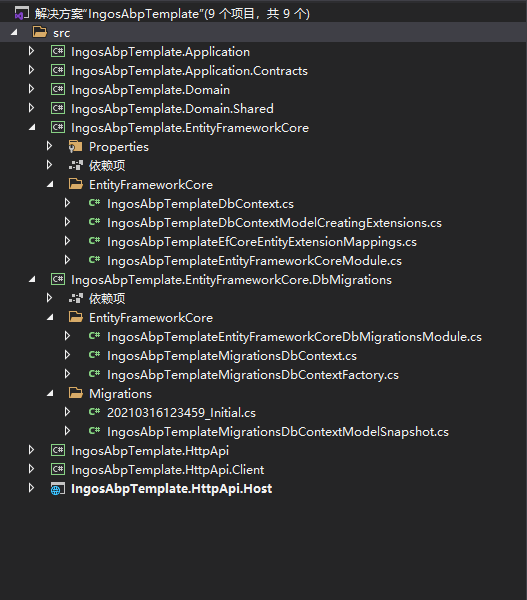This screenshot has width=527, height=600.
Task: Click the Properties folder wrench icon
Action: point(75,146)
